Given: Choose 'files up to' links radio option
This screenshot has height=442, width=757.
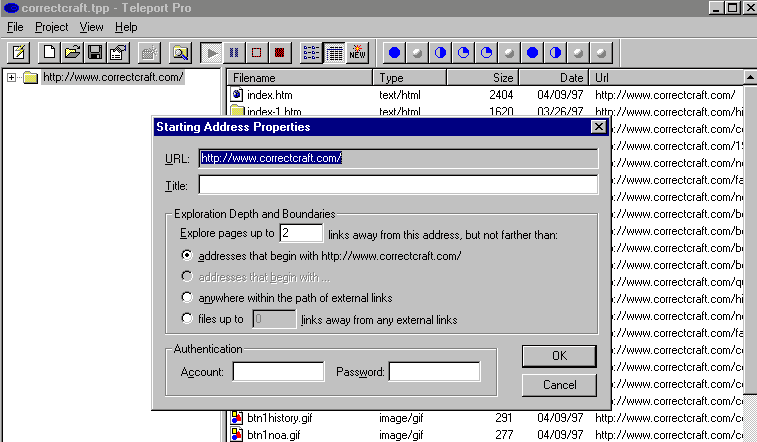Looking at the screenshot, I should (187, 318).
